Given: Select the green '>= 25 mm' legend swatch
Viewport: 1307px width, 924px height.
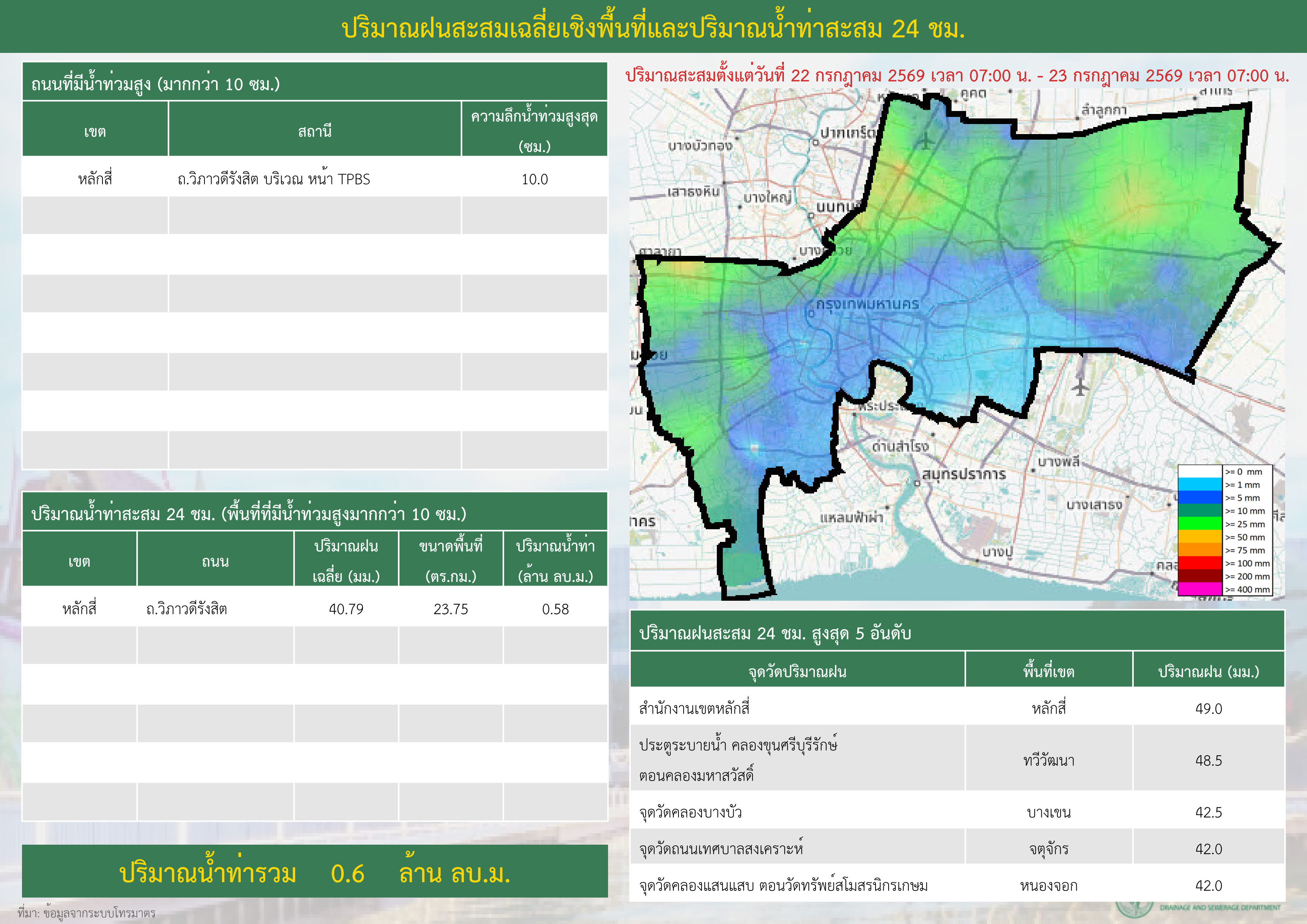Looking at the screenshot, I should [x=1200, y=524].
